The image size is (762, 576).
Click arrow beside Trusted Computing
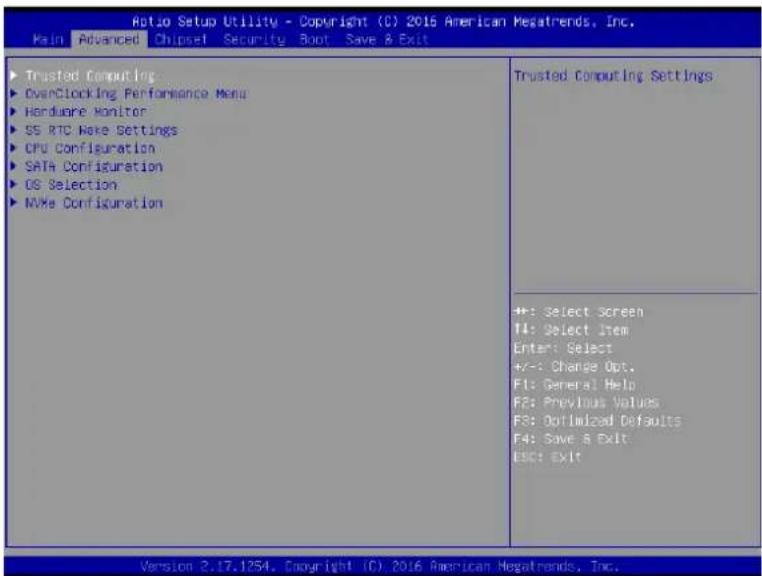(x=14, y=75)
